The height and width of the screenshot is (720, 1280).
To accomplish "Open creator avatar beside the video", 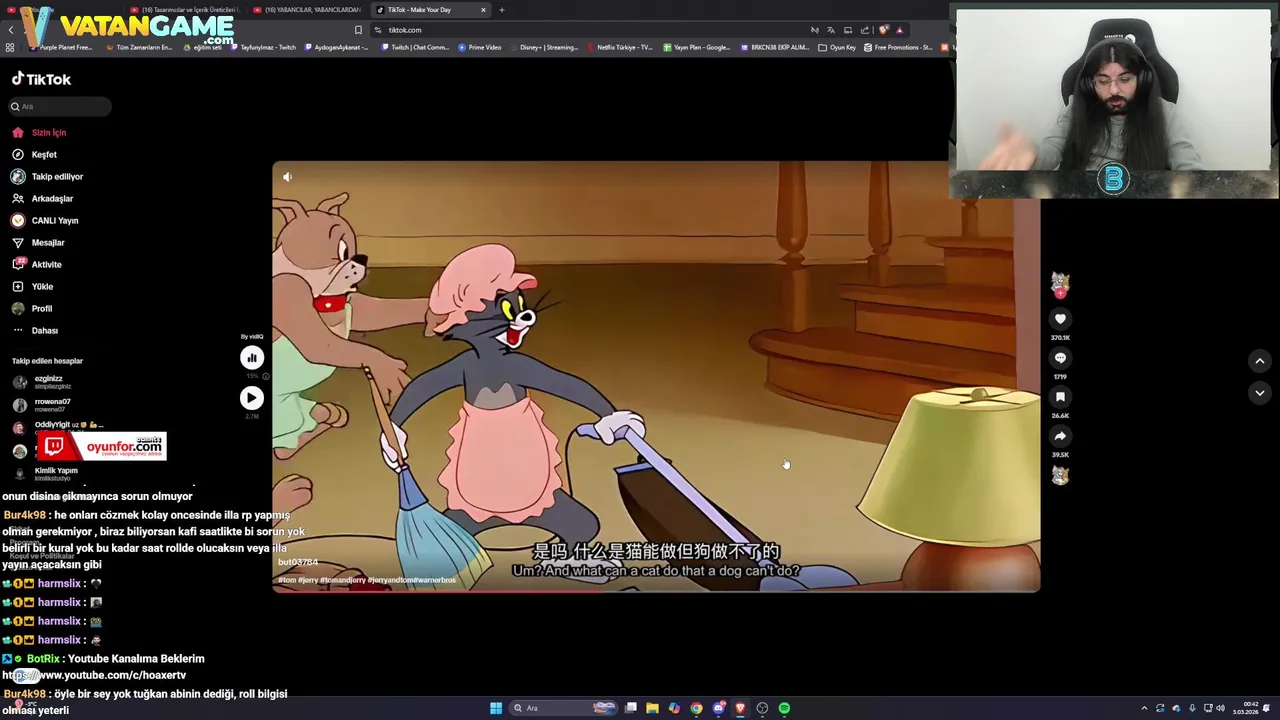I will (1060, 283).
